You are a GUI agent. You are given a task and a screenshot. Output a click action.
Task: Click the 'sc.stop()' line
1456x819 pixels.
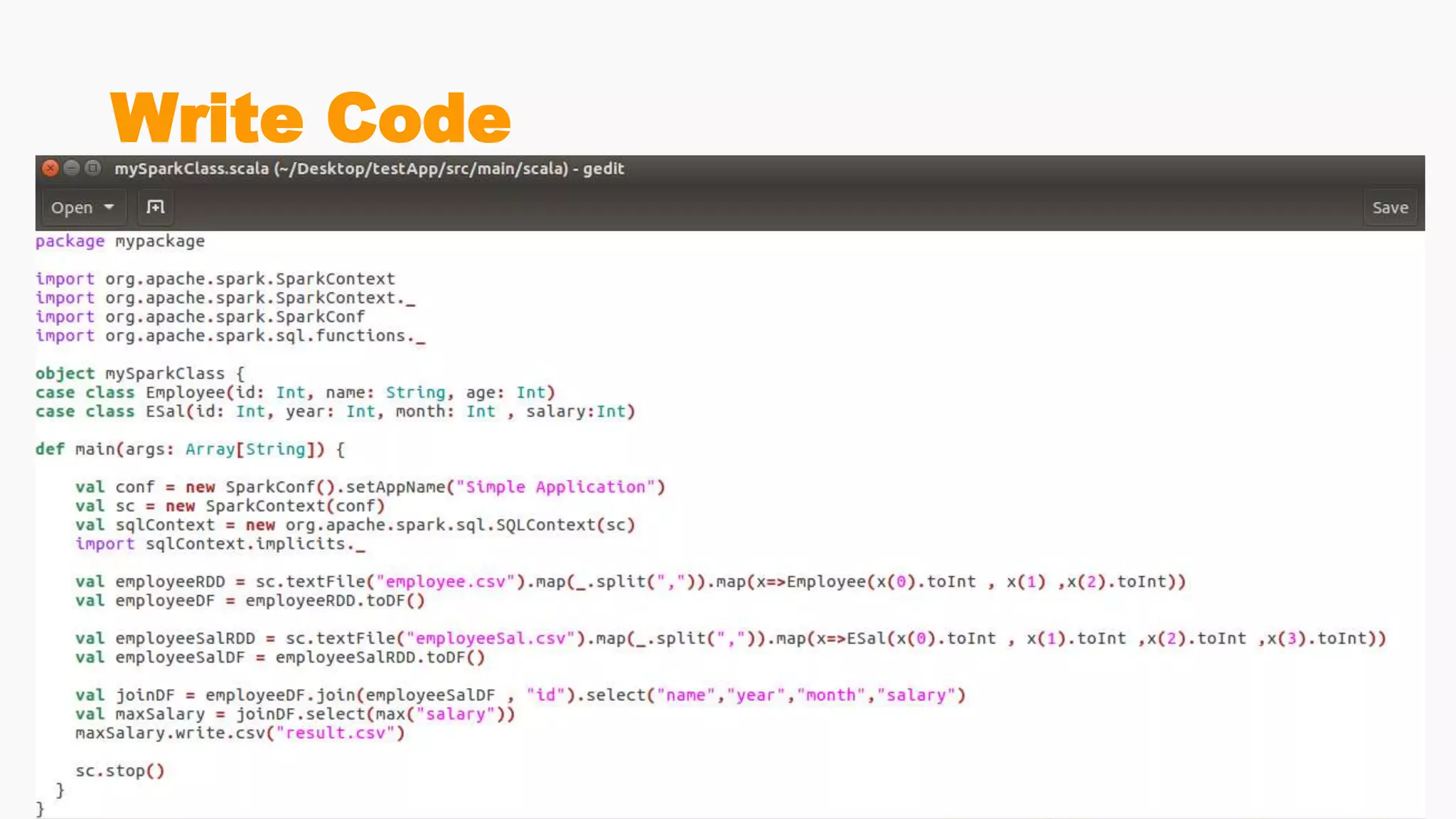pyautogui.click(x=120, y=771)
